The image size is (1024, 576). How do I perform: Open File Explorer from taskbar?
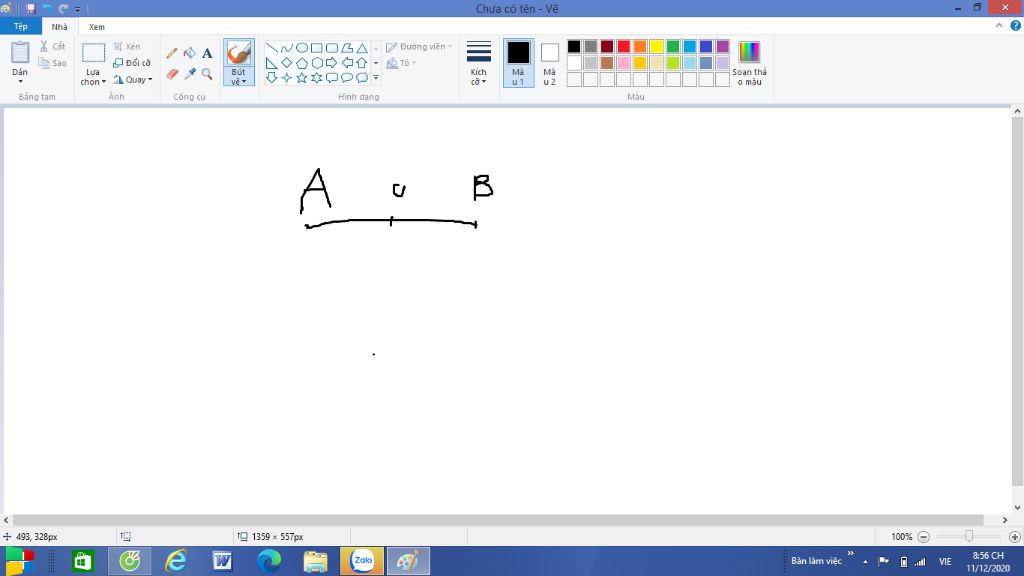[x=315, y=561]
